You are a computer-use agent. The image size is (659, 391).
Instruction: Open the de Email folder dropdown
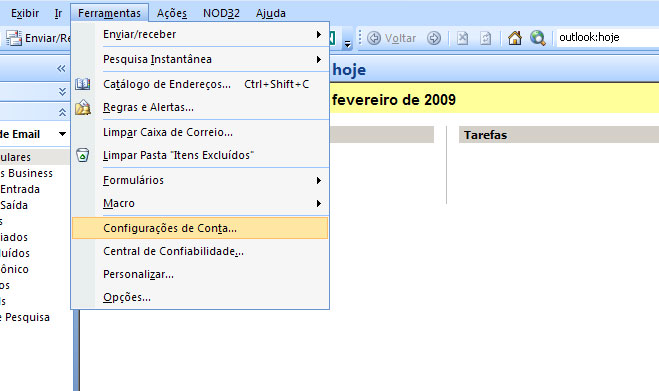[62, 134]
